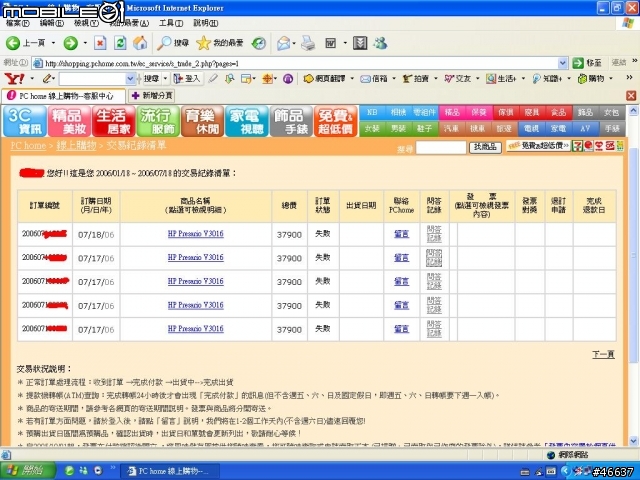Click the page vertical scrollbar thumb

[633, 255]
